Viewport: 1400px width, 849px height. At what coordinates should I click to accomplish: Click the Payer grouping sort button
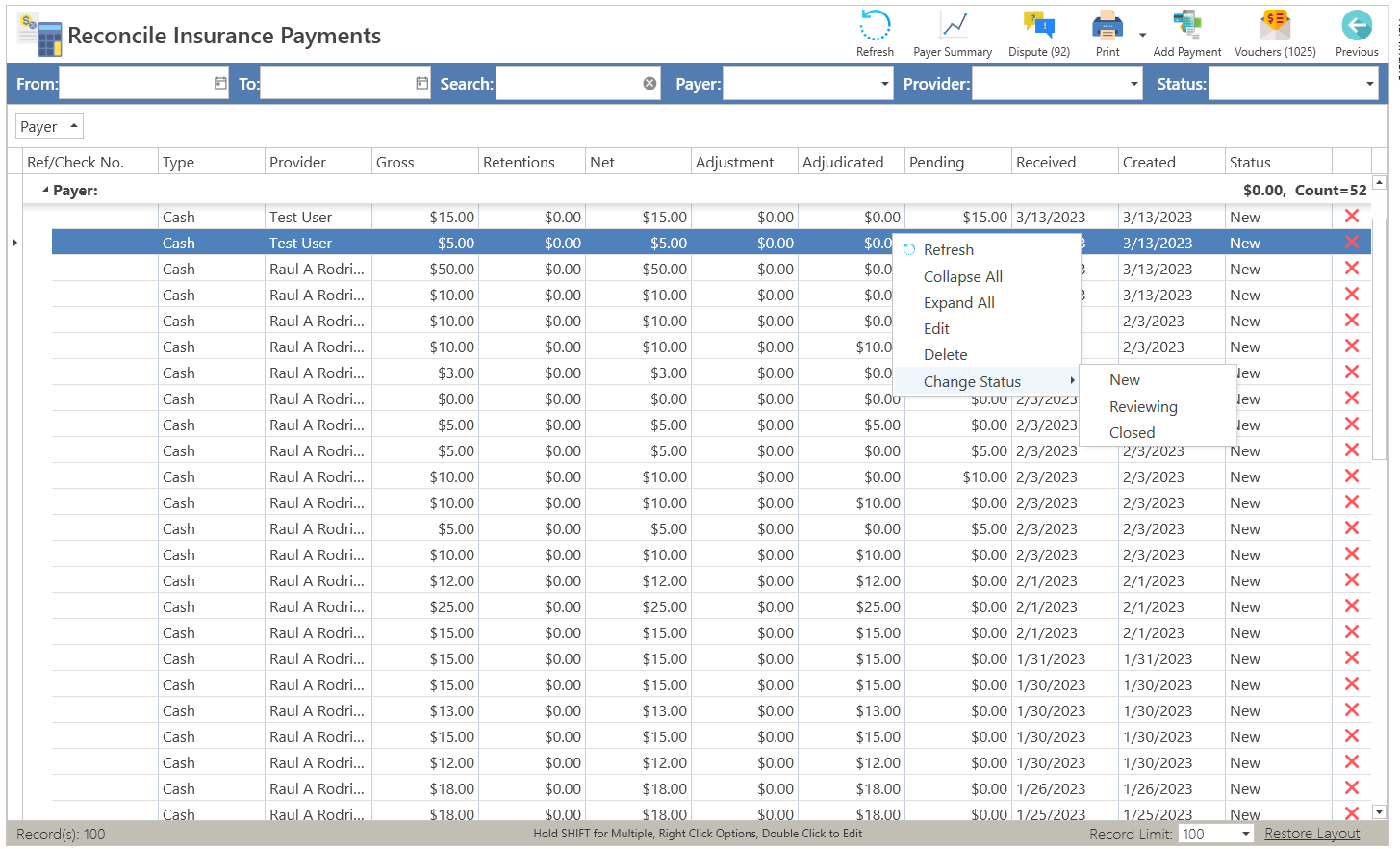click(x=49, y=126)
